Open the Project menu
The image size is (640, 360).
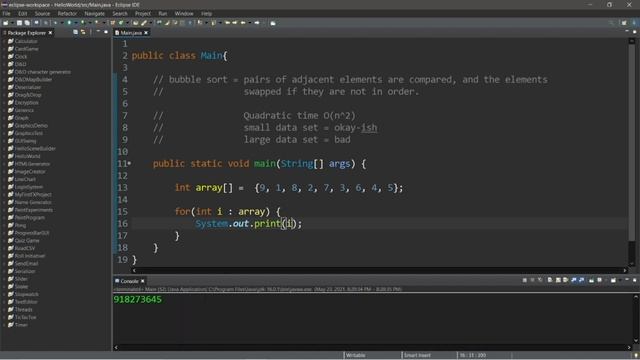click(x=142, y=13)
